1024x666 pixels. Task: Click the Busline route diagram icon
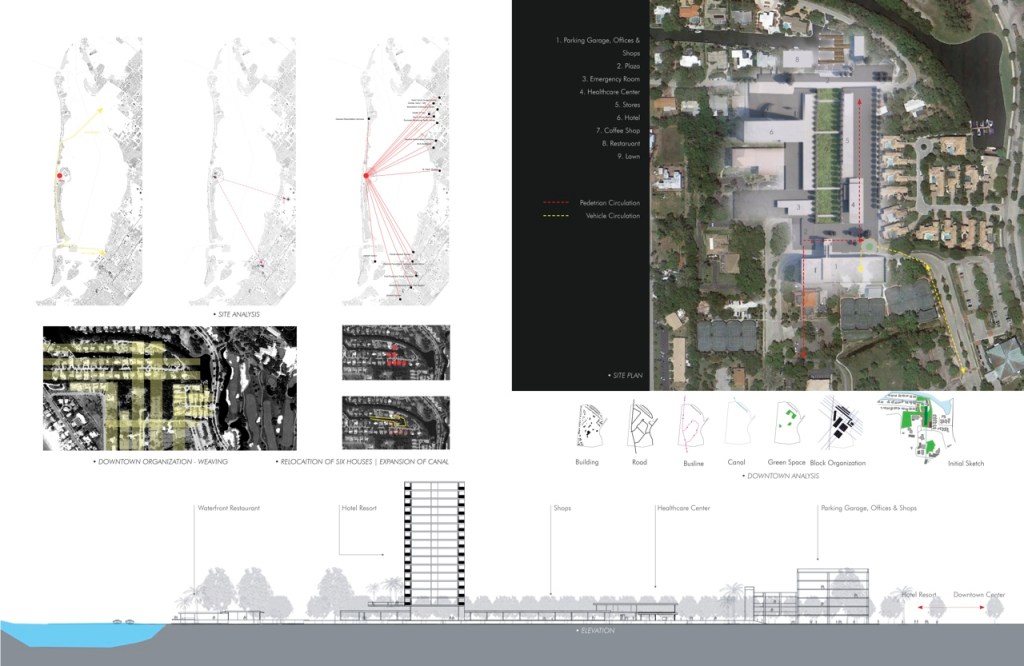(688, 426)
